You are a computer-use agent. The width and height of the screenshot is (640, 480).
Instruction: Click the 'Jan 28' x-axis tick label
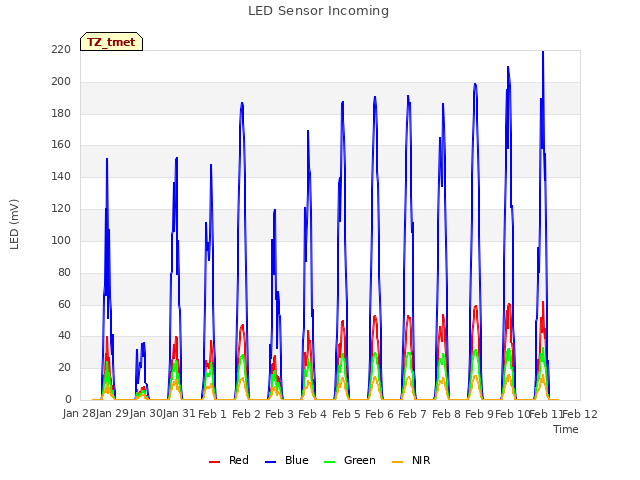79,414
